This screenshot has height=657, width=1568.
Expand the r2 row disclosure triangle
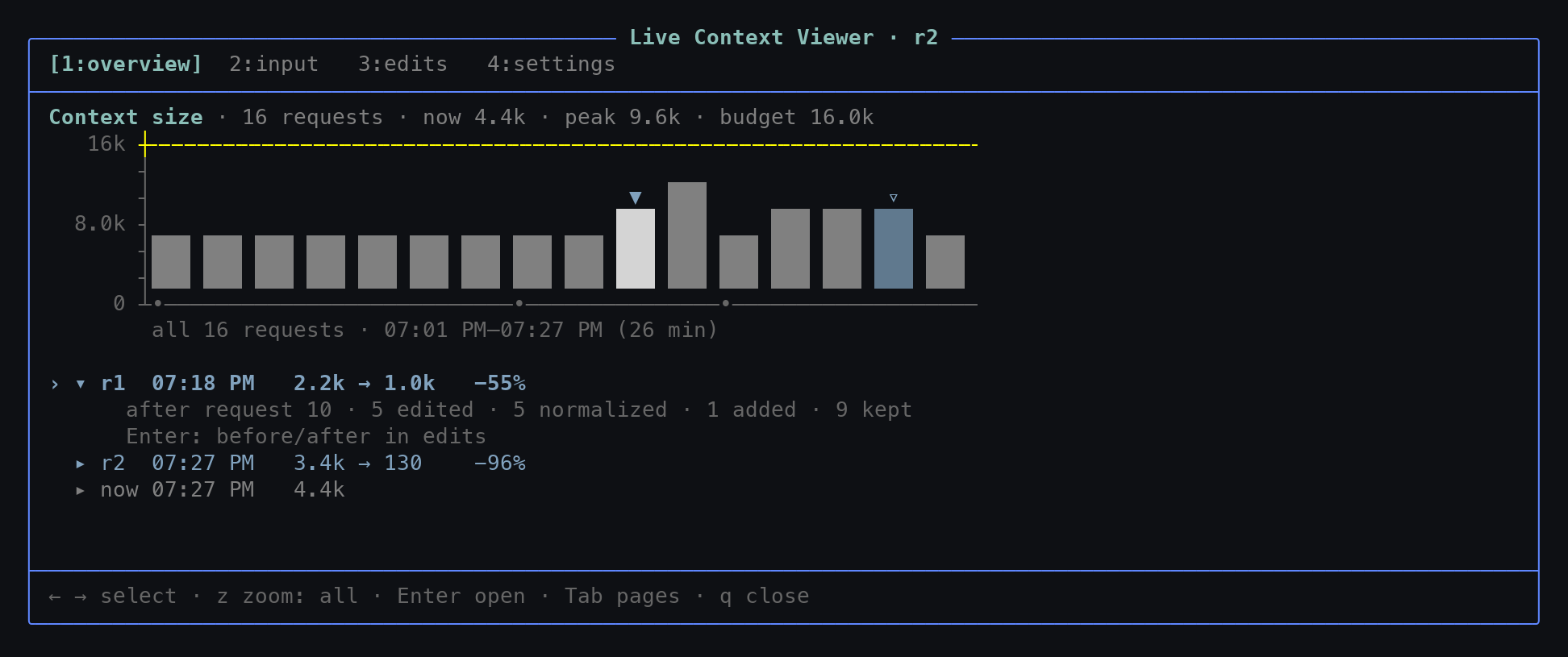(81, 464)
